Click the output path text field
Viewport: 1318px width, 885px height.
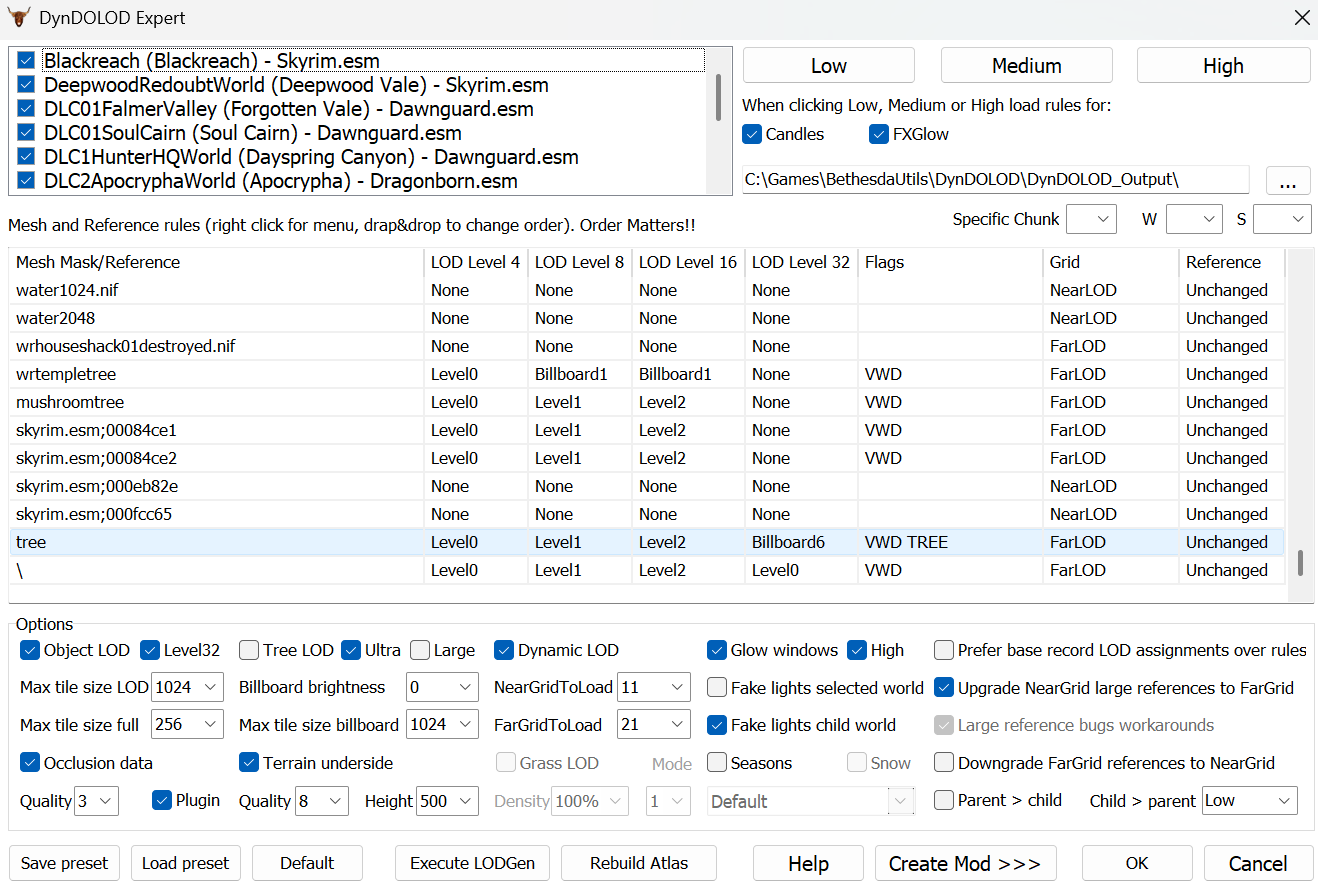tap(995, 180)
